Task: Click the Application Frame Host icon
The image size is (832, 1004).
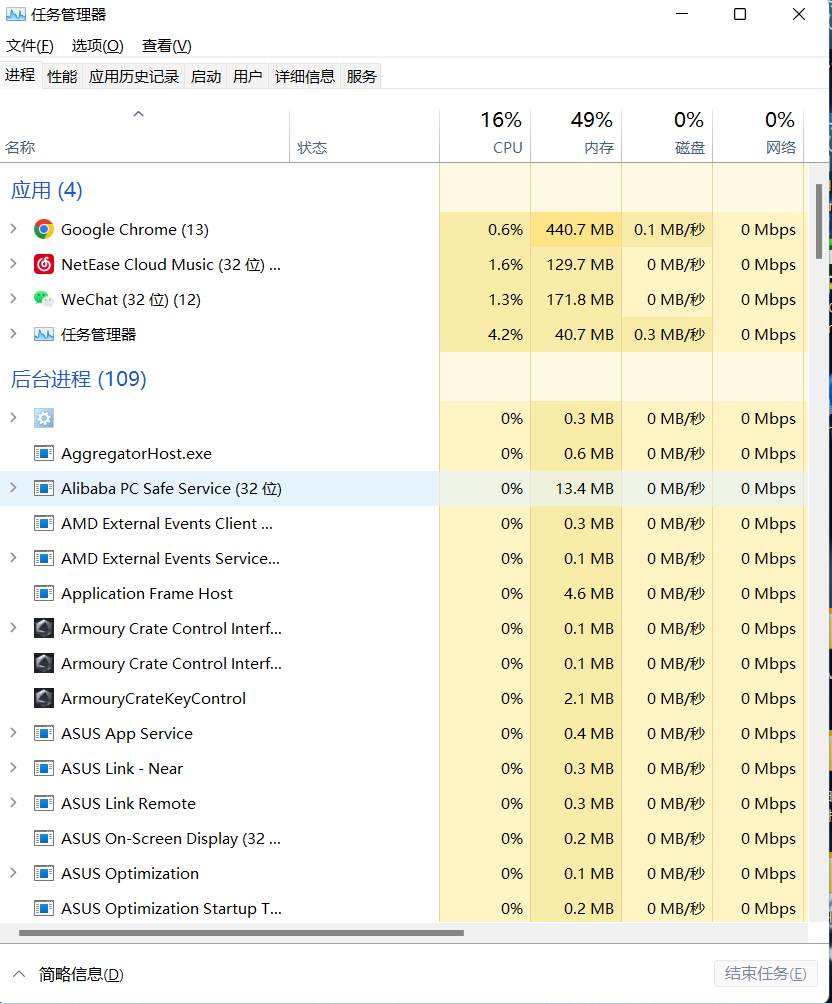Action: 44,593
